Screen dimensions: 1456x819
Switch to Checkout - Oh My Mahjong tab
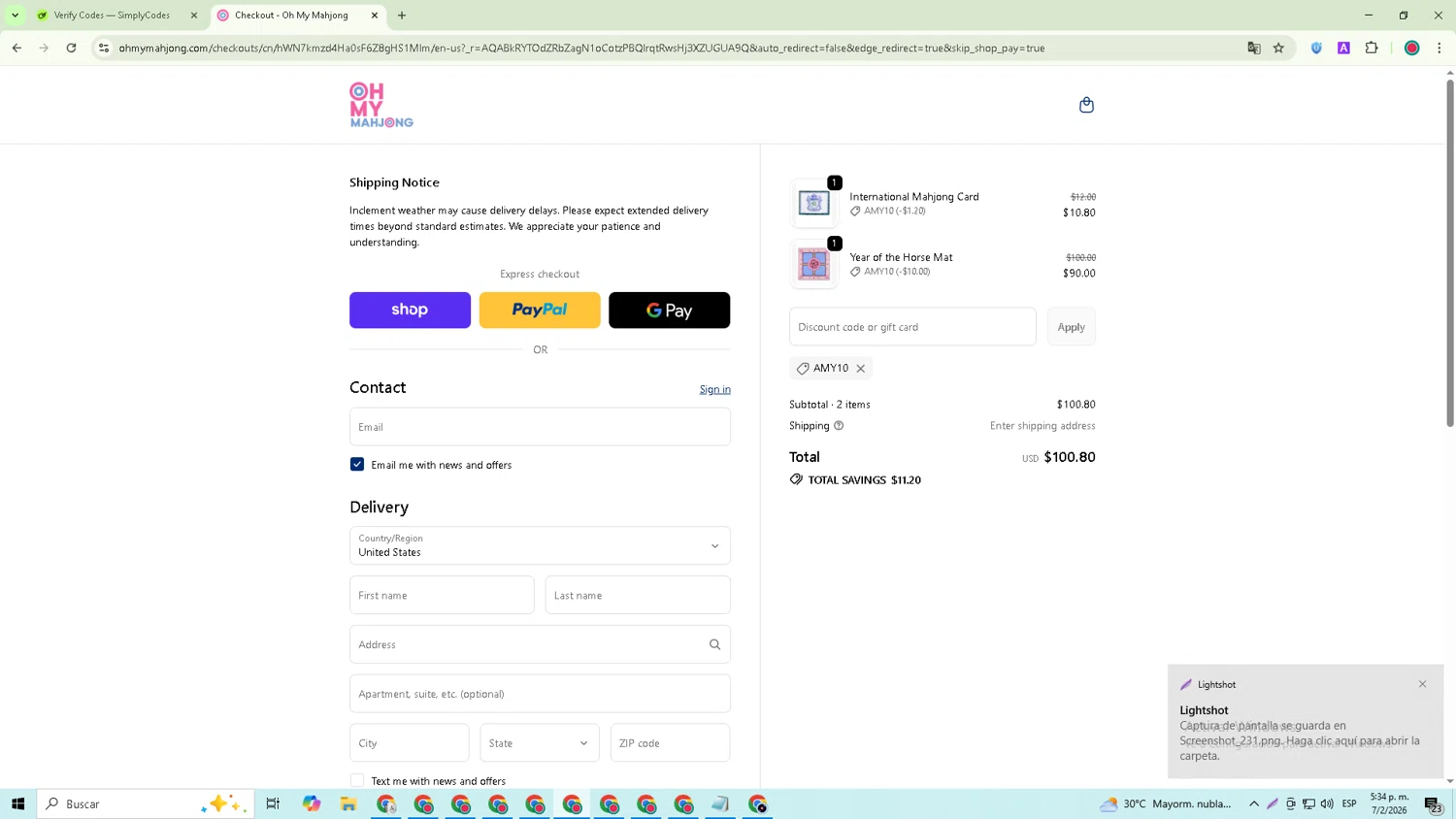coord(291,16)
